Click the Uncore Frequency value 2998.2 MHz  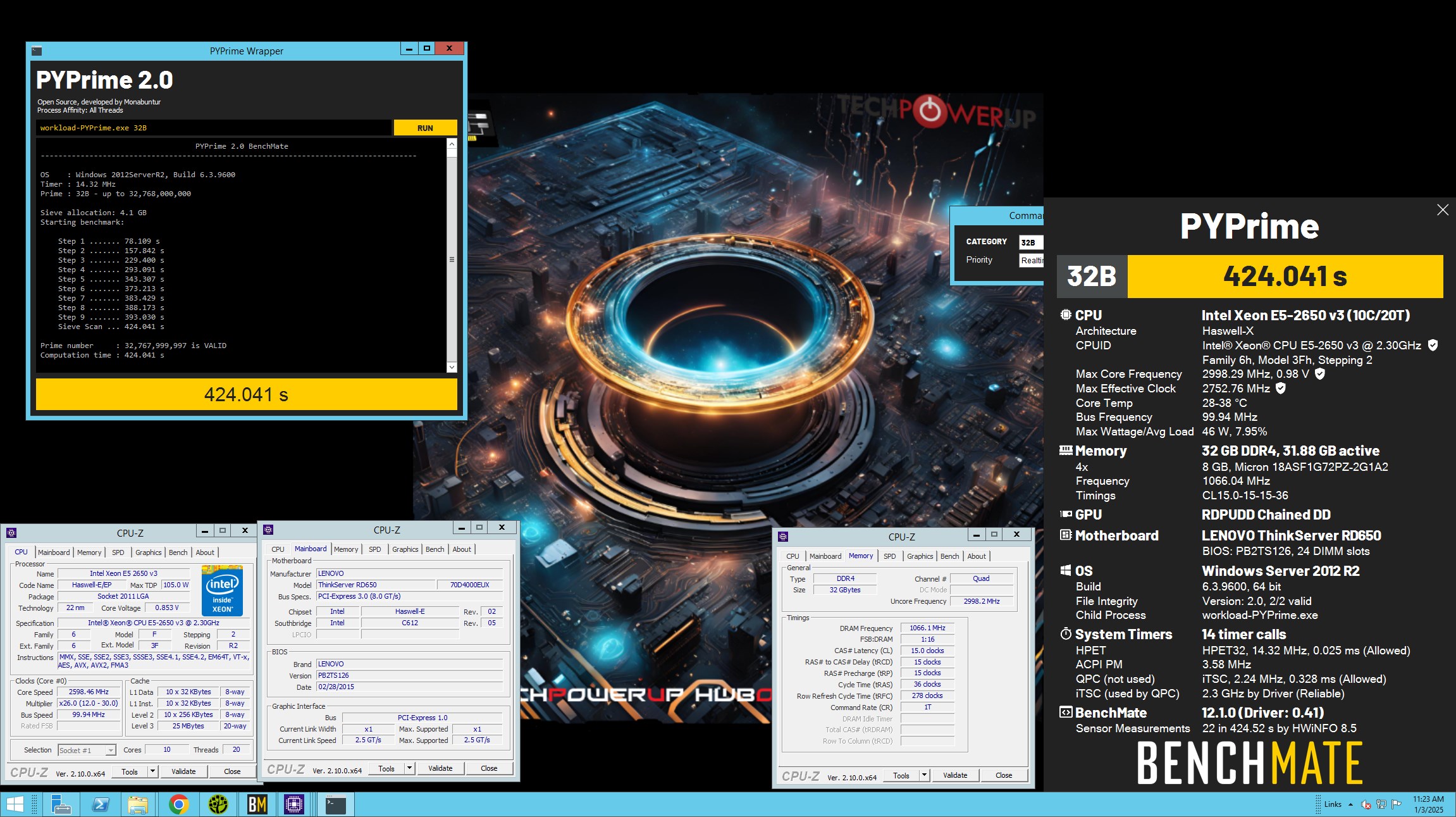click(982, 601)
